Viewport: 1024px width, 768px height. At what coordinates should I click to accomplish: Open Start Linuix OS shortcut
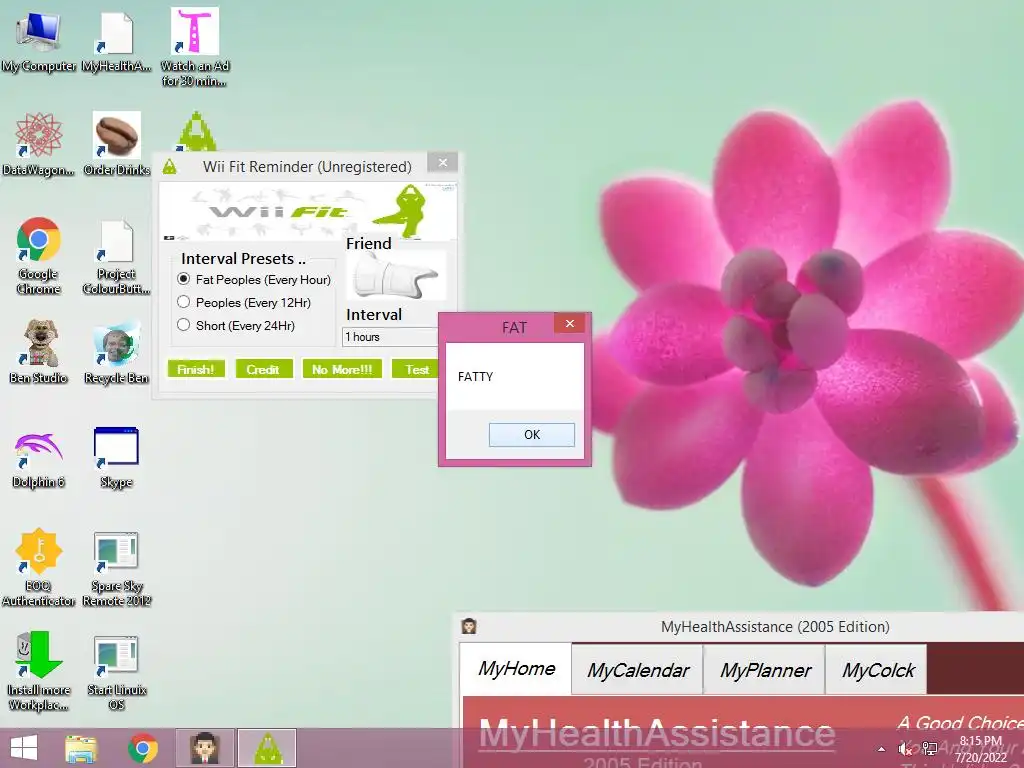click(116, 671)
